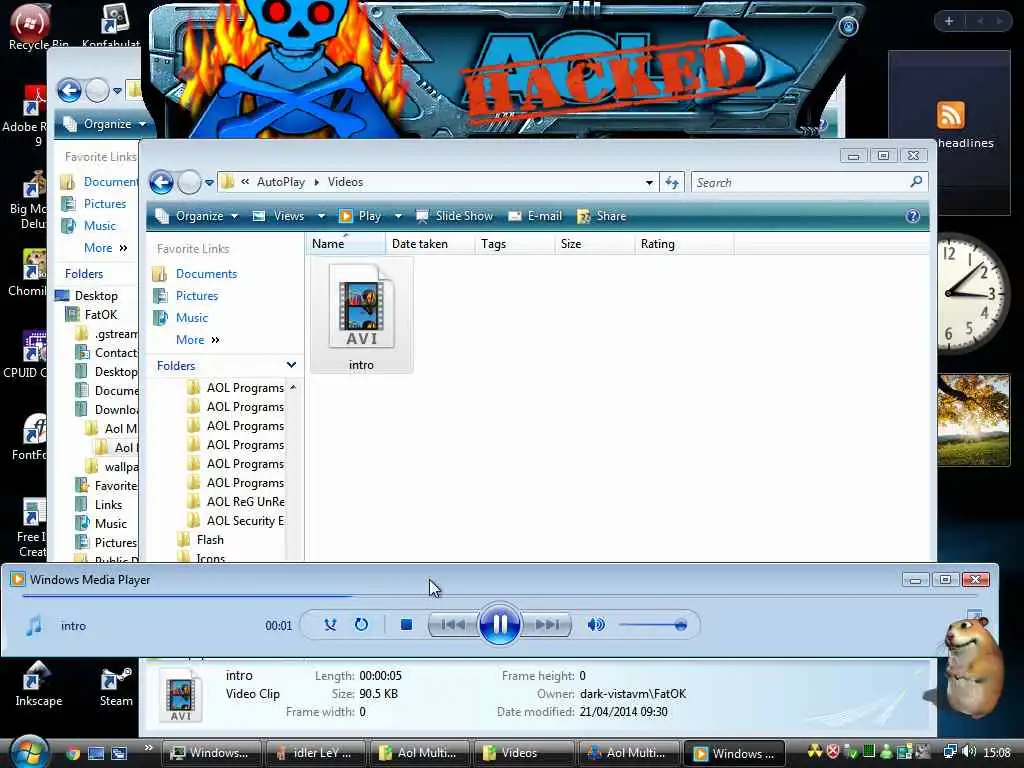Select AOL ReG UnRe folder in tree
The width and height of the screenshot is (1024, 768).
click(245, 502)
